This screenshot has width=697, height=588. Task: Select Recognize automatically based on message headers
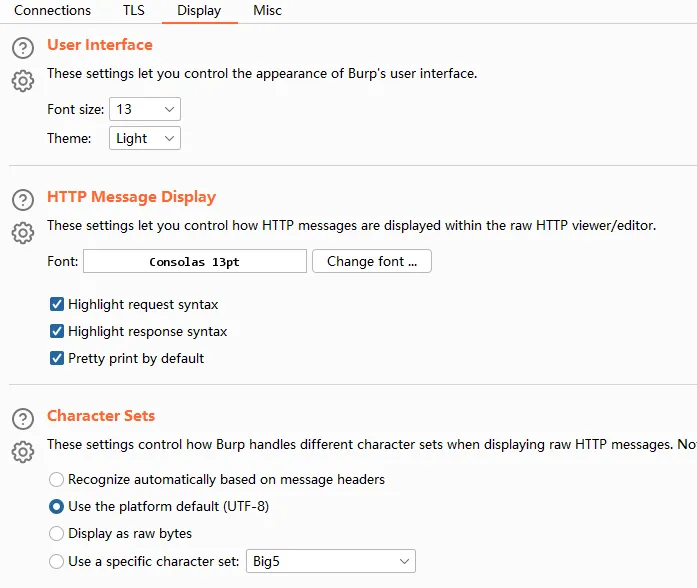[x=57, y=480]
